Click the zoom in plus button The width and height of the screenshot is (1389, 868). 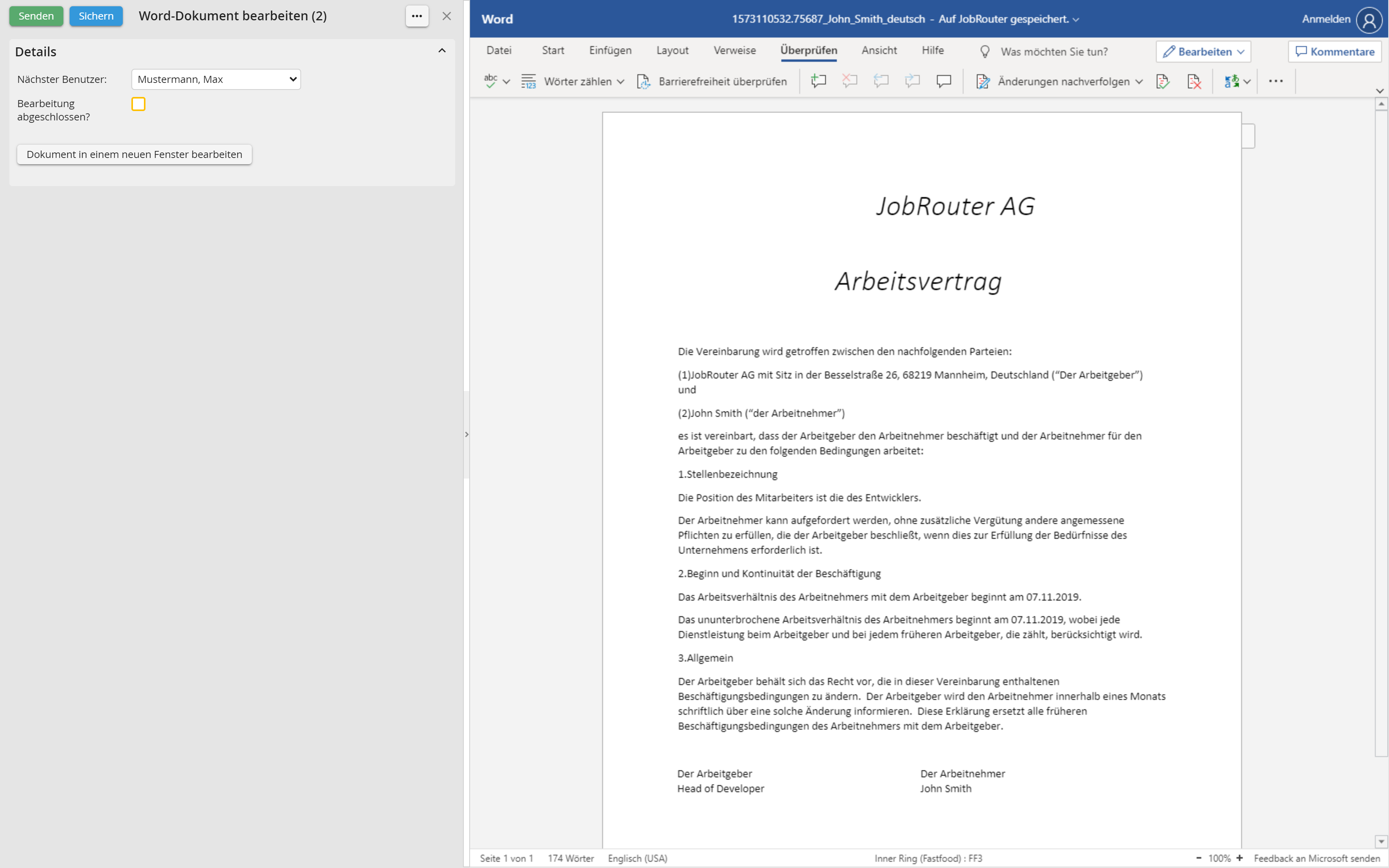click(x=1240, y=858)
